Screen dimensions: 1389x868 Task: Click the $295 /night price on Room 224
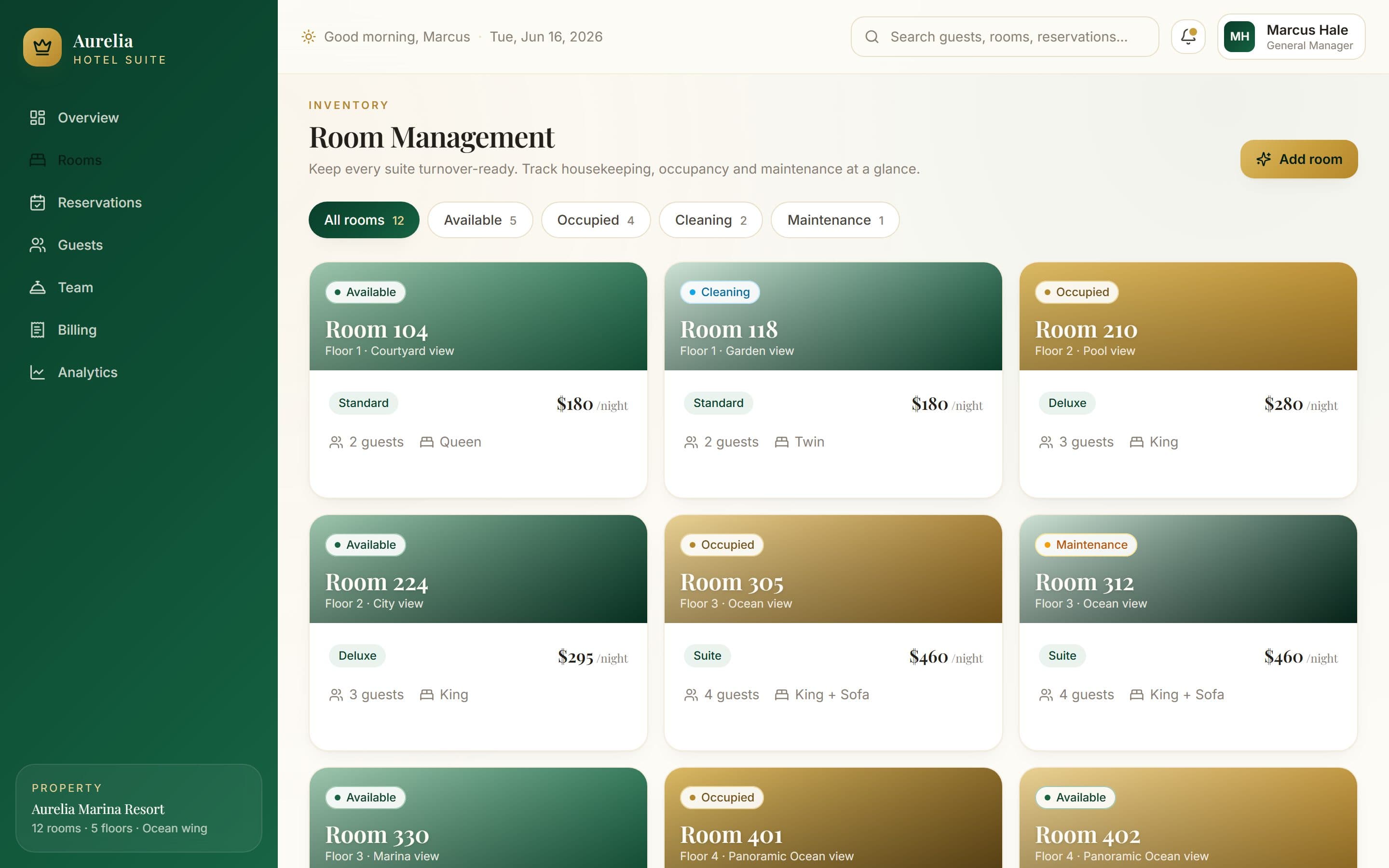coord(593,657)
